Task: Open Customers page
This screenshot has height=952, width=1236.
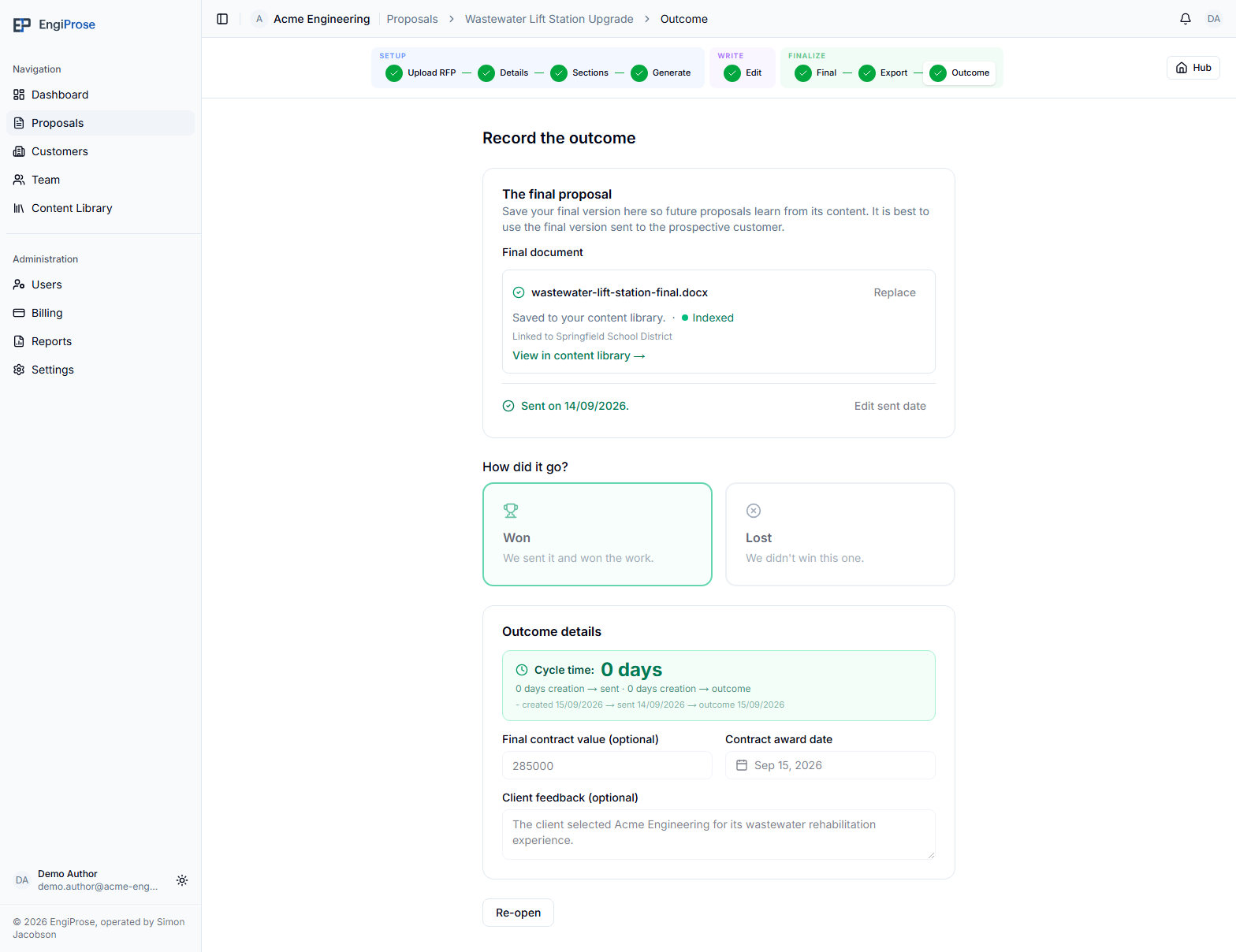Action: tap(101, 151)
